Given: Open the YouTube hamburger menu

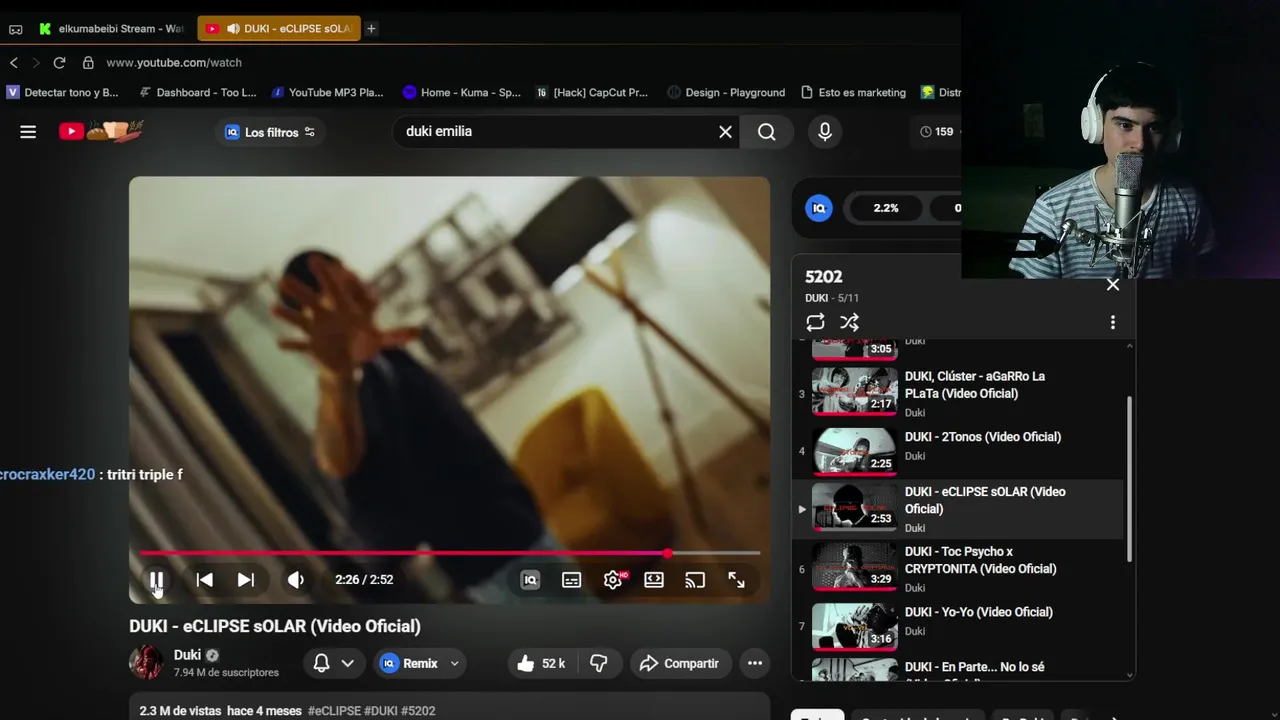Looking at the screenshot, I should (x=28, y=132).
